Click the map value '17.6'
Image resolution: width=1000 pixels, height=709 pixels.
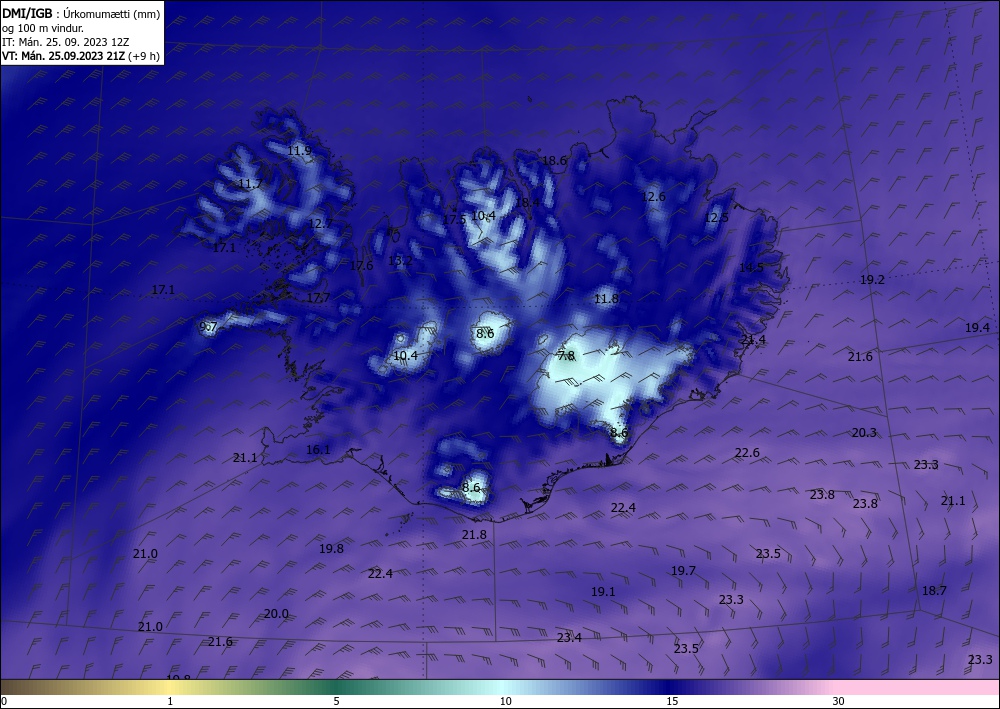click(361, 265)
